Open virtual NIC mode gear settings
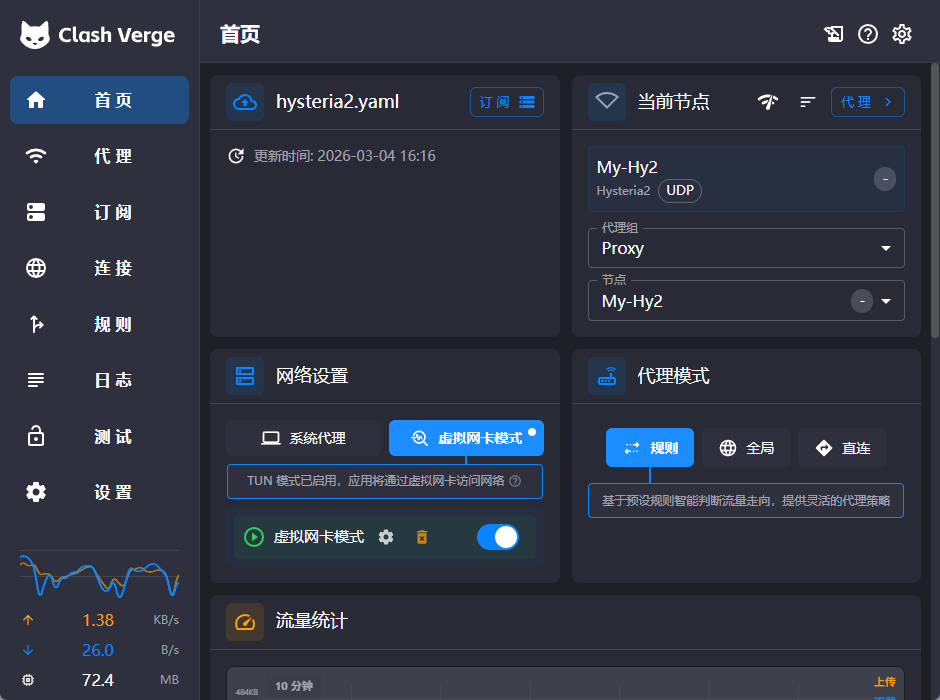Image resolution: width=940 pixels, height=700 pixels. pos(386,537)
